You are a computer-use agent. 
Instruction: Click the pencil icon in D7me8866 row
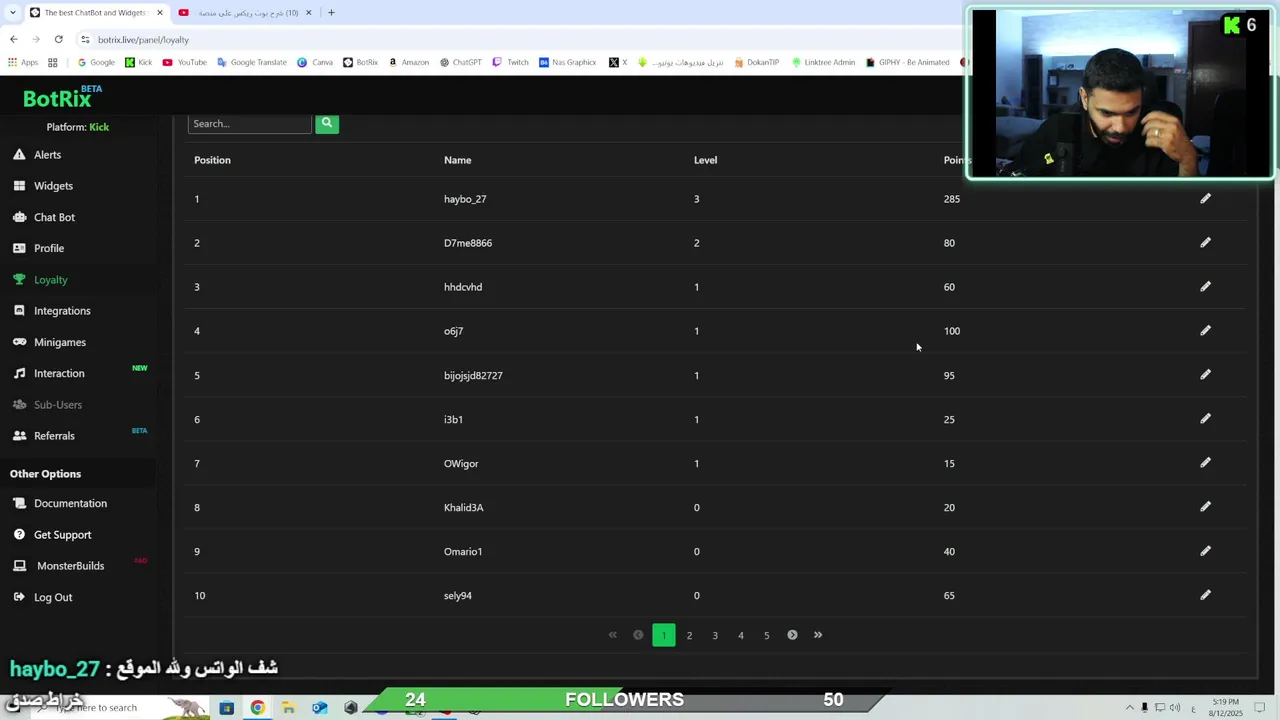[x=1205, y=243]
